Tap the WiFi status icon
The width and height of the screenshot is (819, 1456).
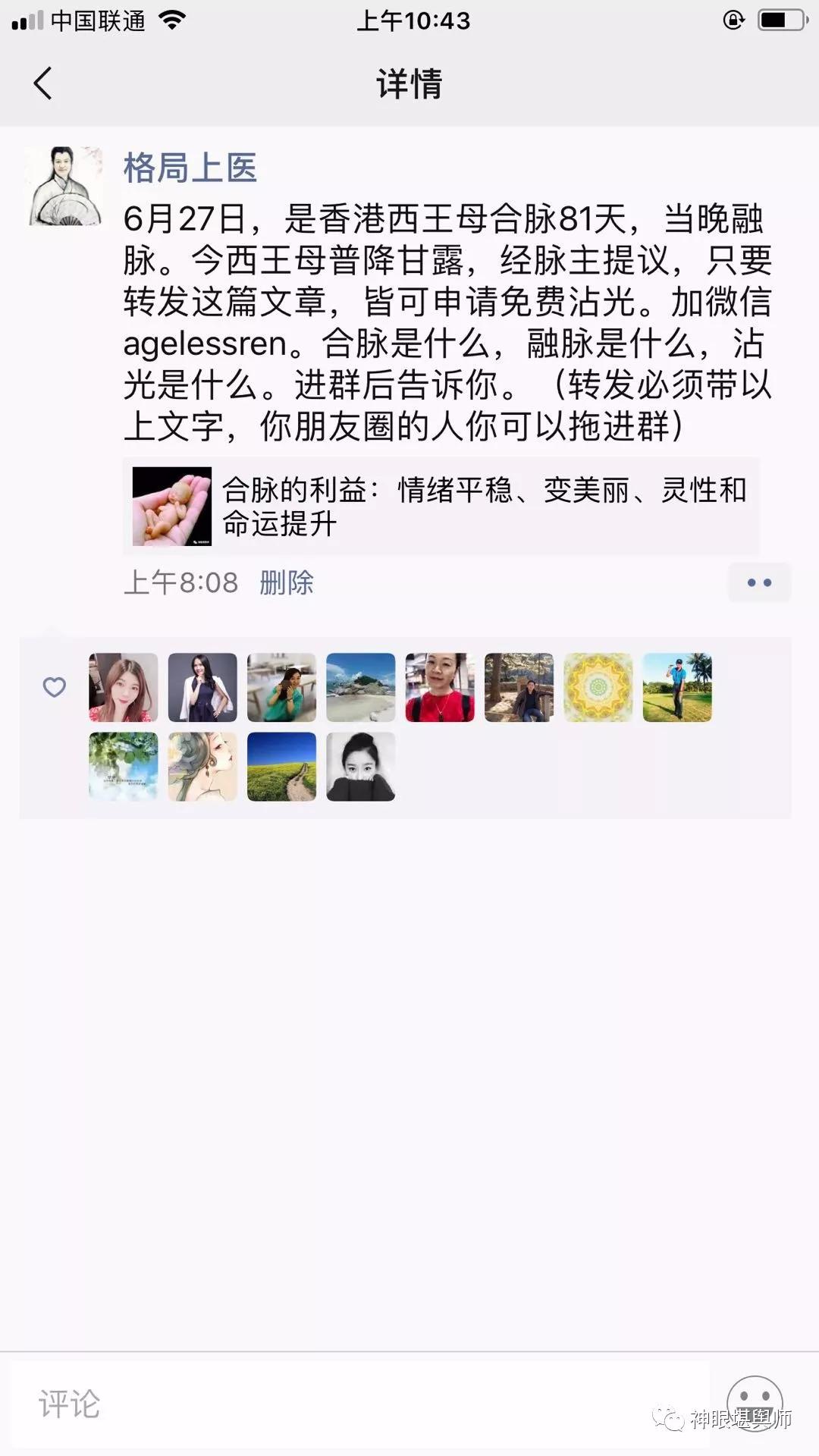(x=173, y=20)
